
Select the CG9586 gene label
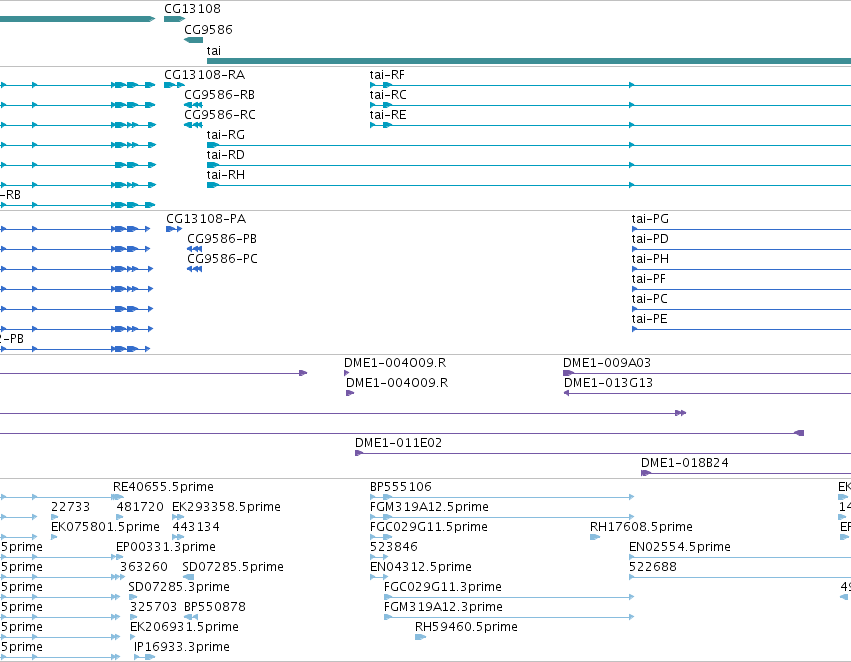208,29
